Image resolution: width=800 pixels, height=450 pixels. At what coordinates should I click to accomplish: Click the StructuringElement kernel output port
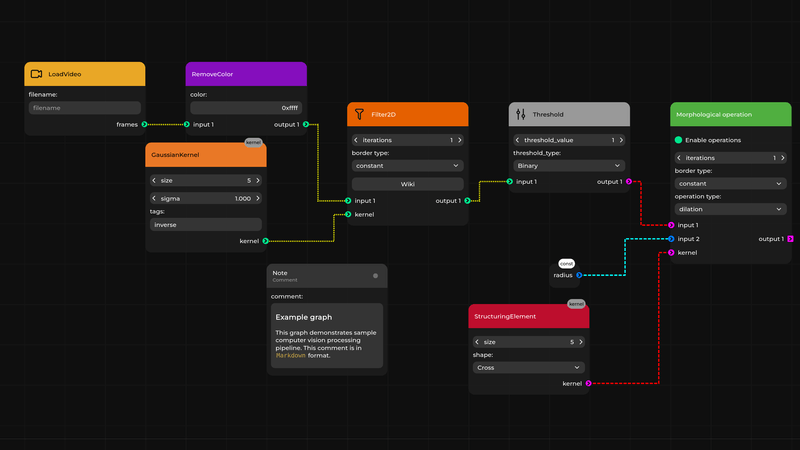588,383
